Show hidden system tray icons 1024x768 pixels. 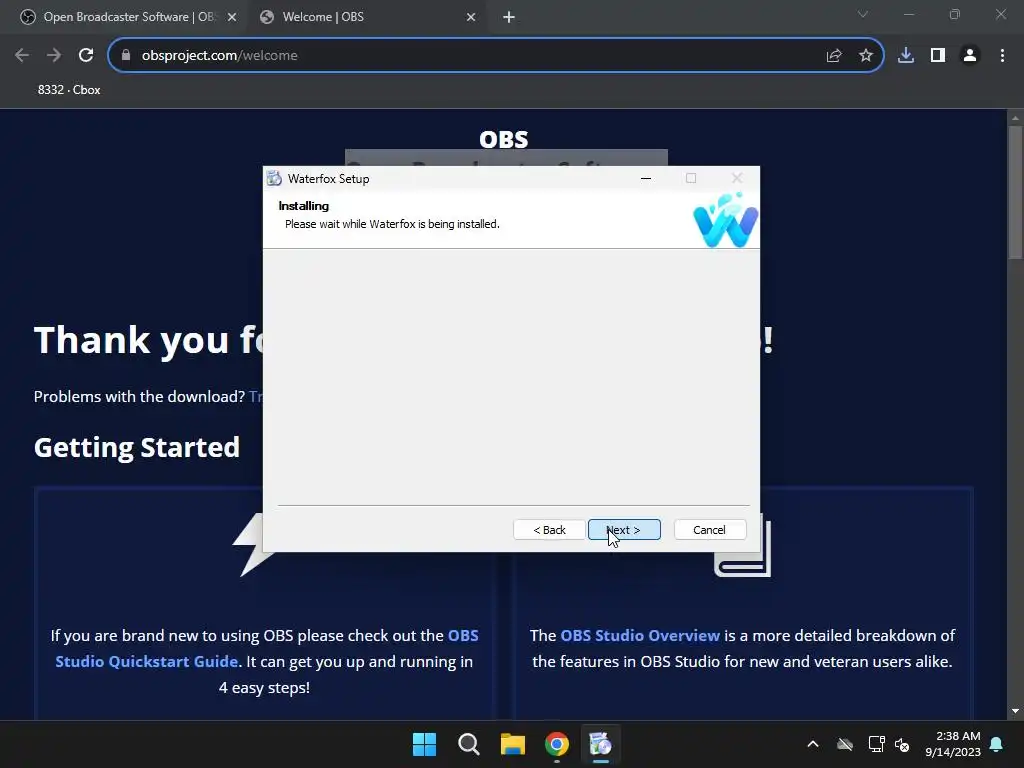(813, 744)
